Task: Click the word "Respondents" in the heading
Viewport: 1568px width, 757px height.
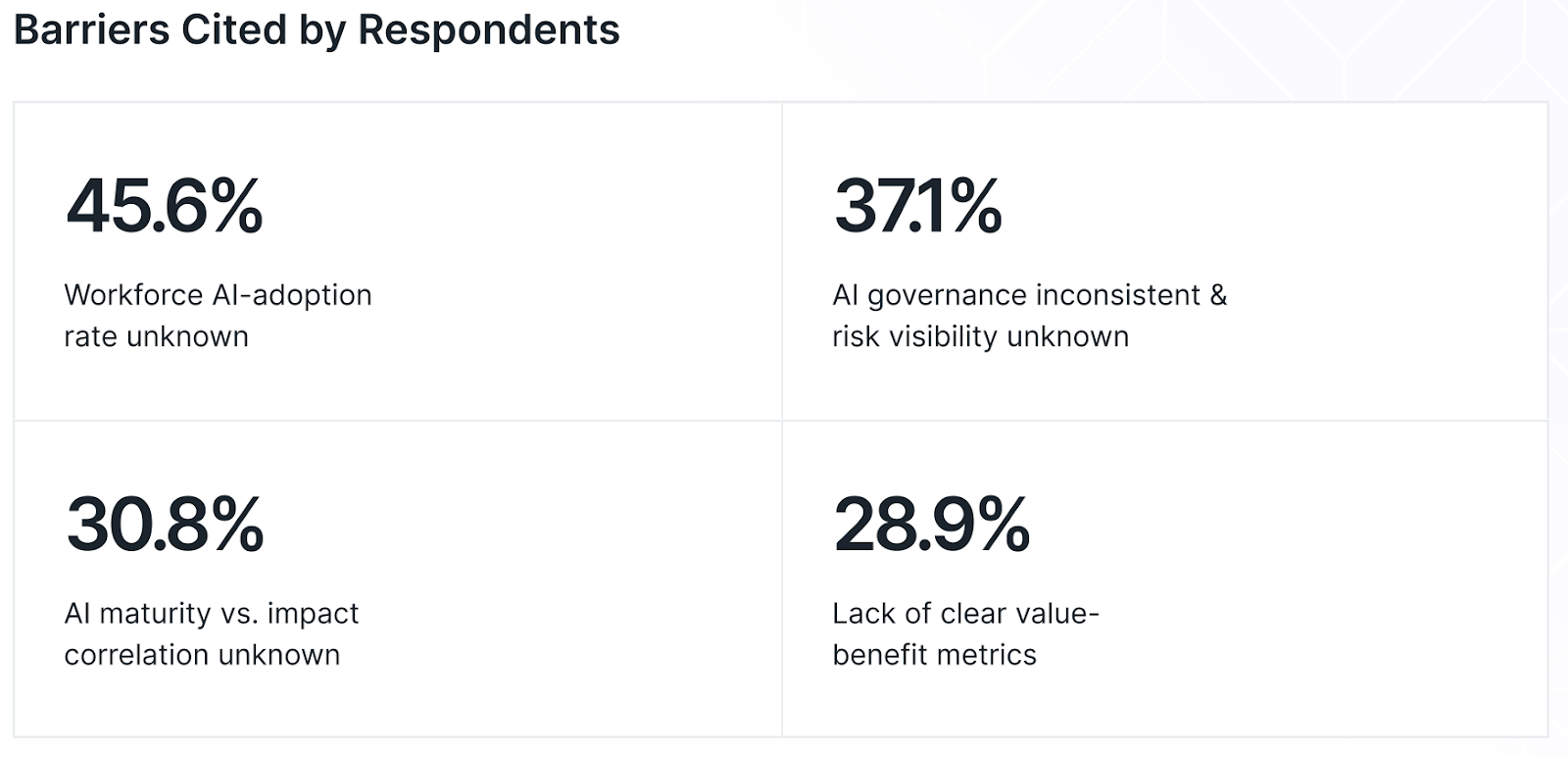Action: [488, 30]
